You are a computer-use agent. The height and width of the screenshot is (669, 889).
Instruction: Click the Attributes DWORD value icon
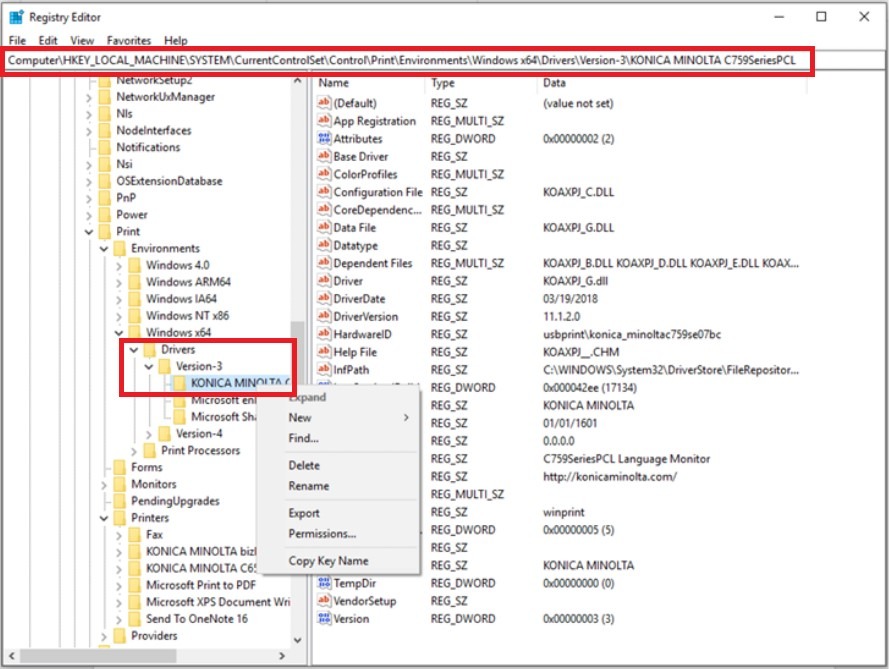pyautogui.click(x=324, y=139)
